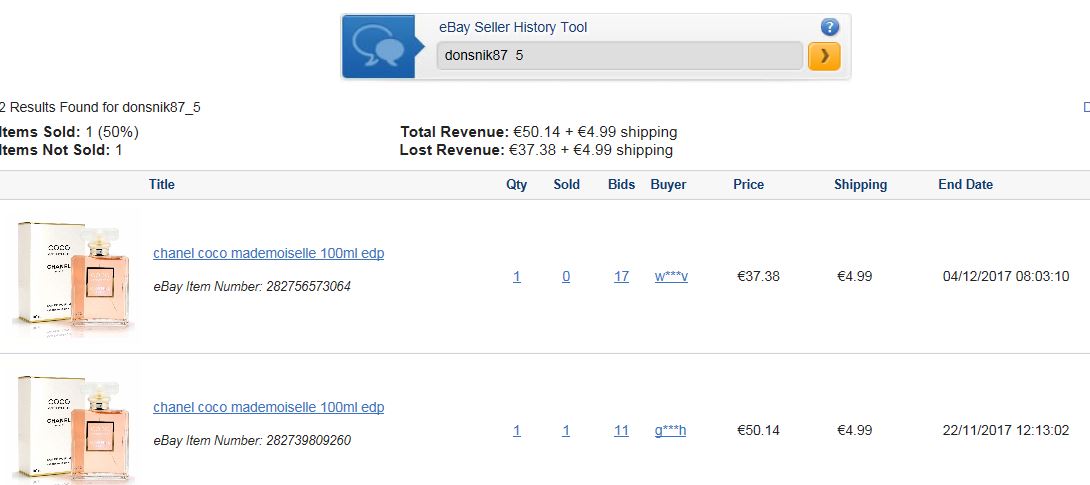Click the speech bubble Seller History logo
Screen dimensions: 1090x485
378,47
